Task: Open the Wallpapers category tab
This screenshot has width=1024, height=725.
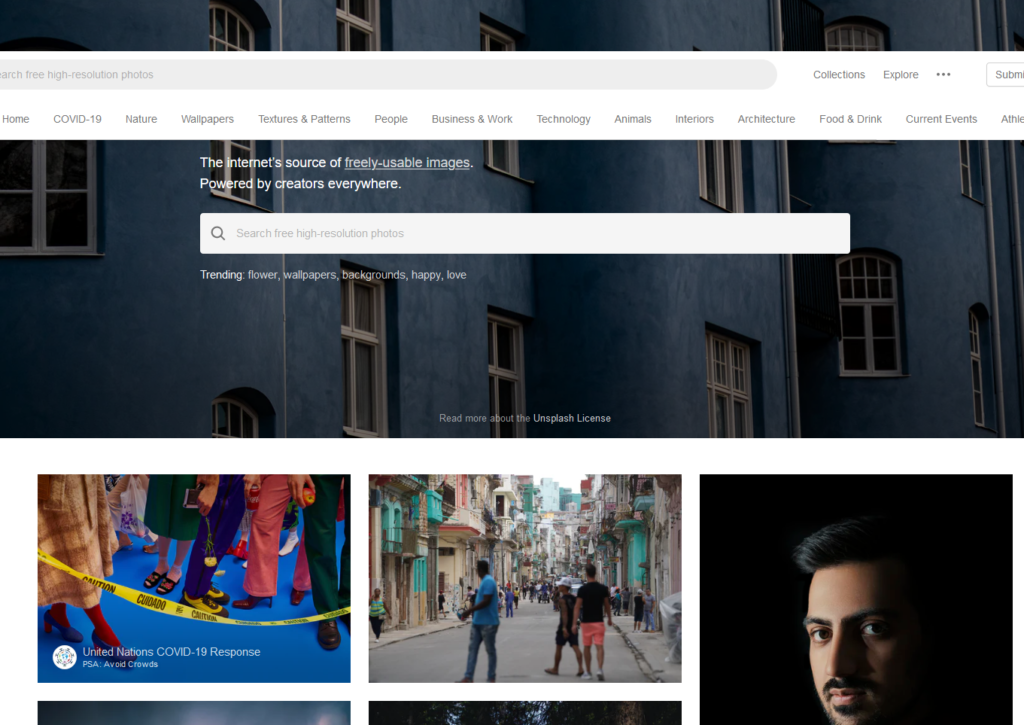Action: (x=207, y=119)
